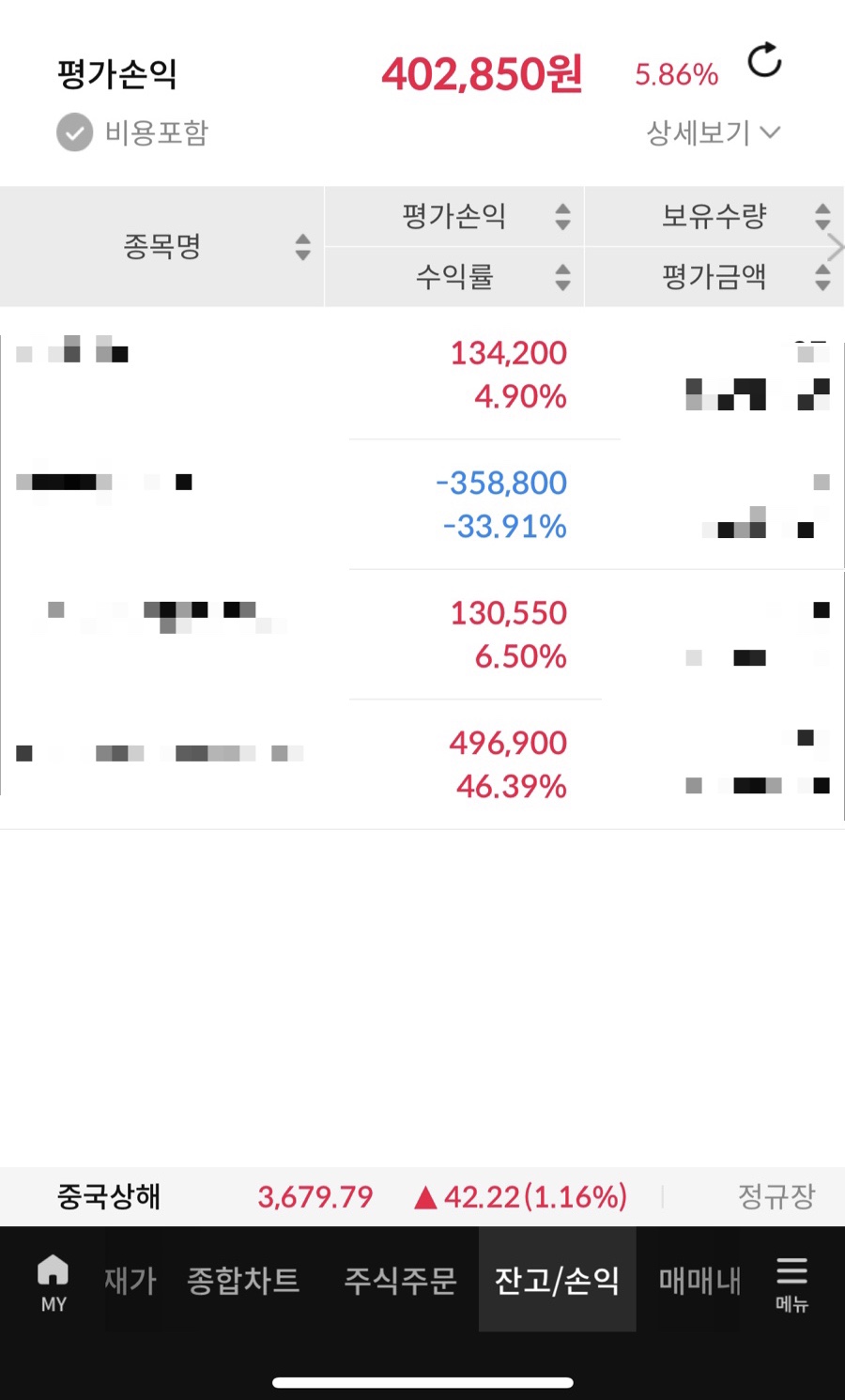Switch to 현재가 tab
This screenshot has width=845, height=1400.
[x=130, y=1280]
